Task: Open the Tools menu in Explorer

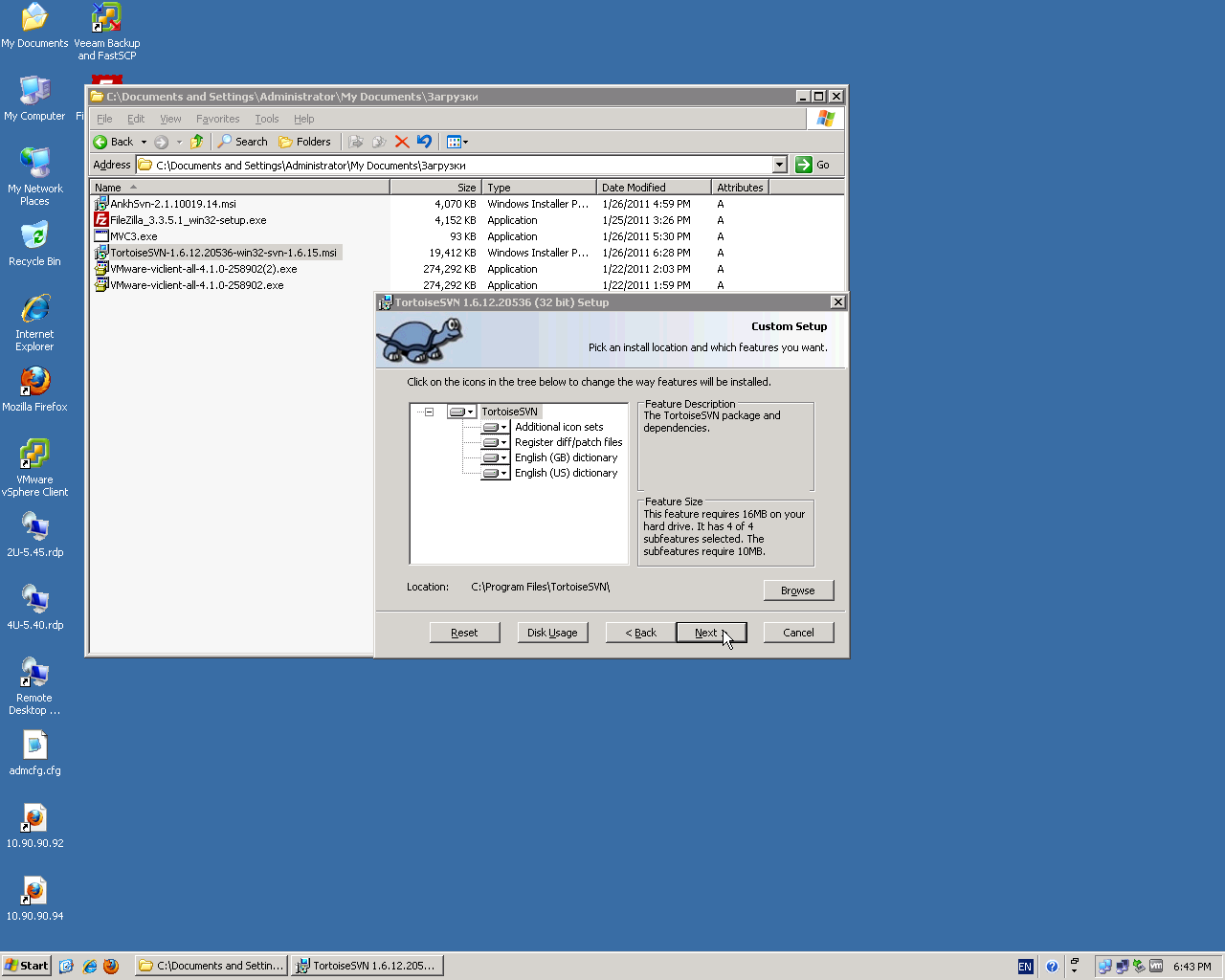Action: tap(266, 119)
